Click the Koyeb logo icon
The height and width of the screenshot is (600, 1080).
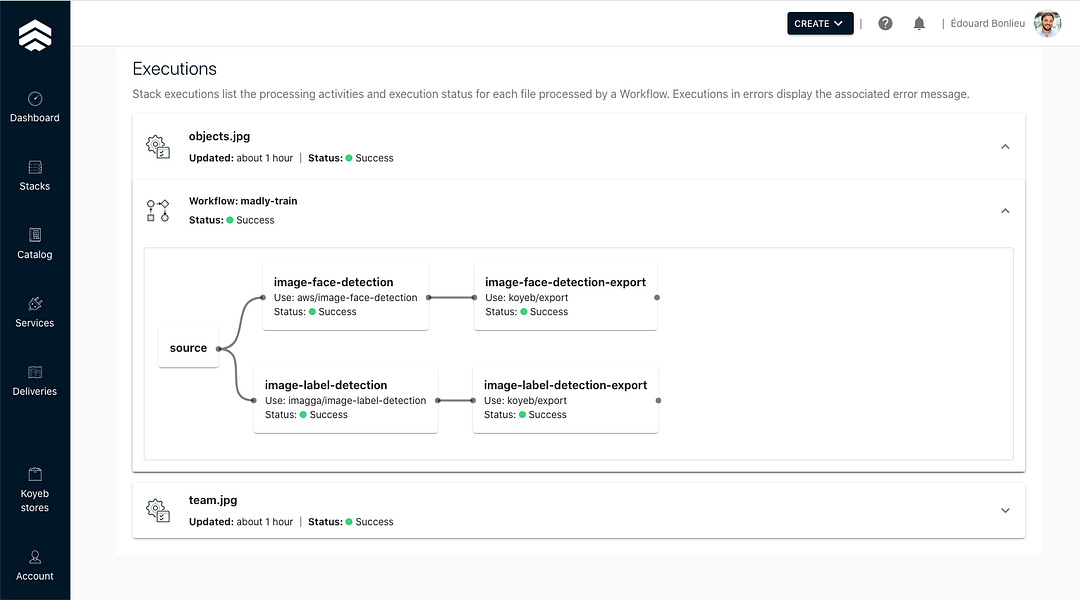35,35
